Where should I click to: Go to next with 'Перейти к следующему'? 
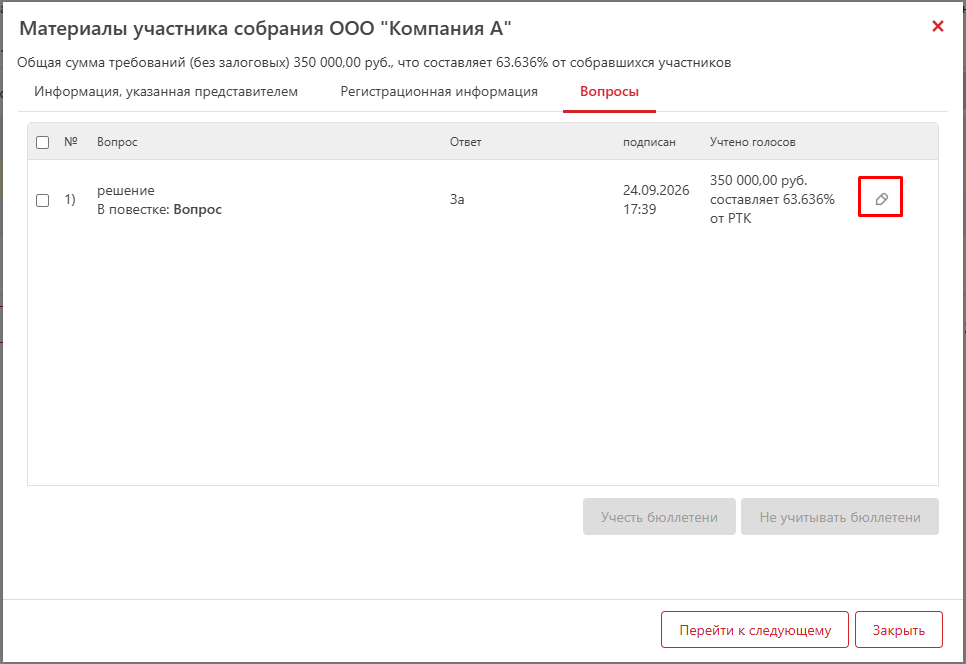755,630
